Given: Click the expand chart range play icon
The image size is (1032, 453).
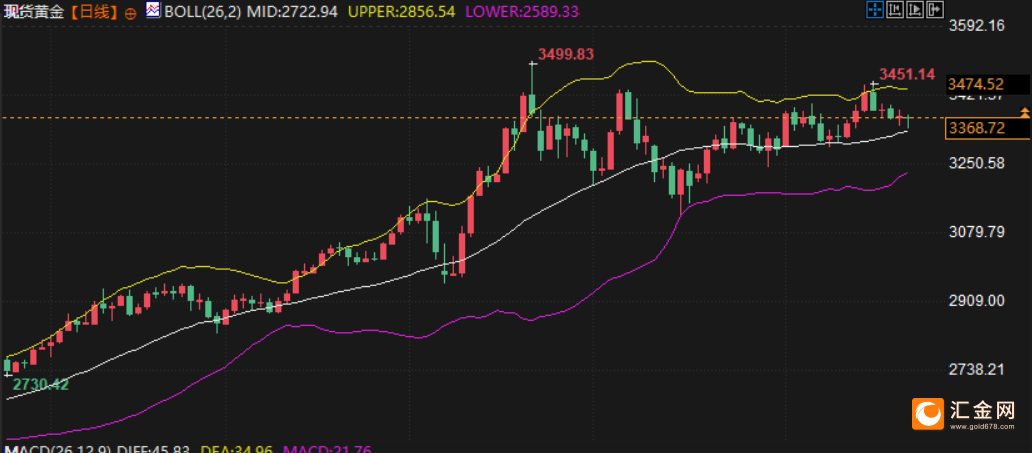Looking at the screenshot, I should (915, 9).
